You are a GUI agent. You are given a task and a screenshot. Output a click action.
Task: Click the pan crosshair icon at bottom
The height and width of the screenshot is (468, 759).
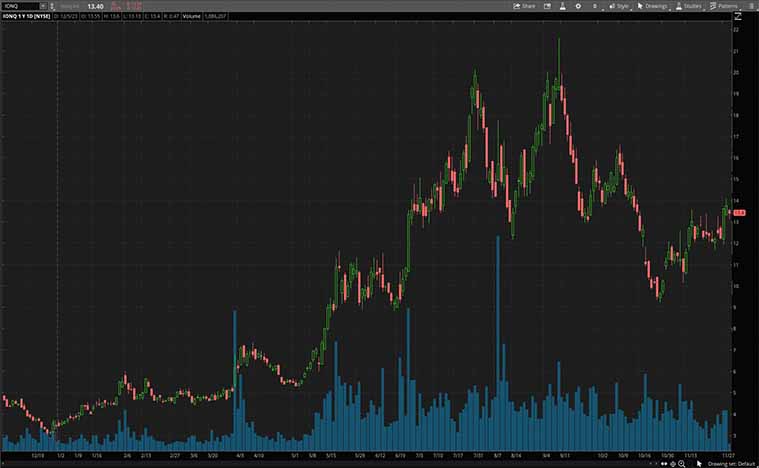(x=673, y=464)
